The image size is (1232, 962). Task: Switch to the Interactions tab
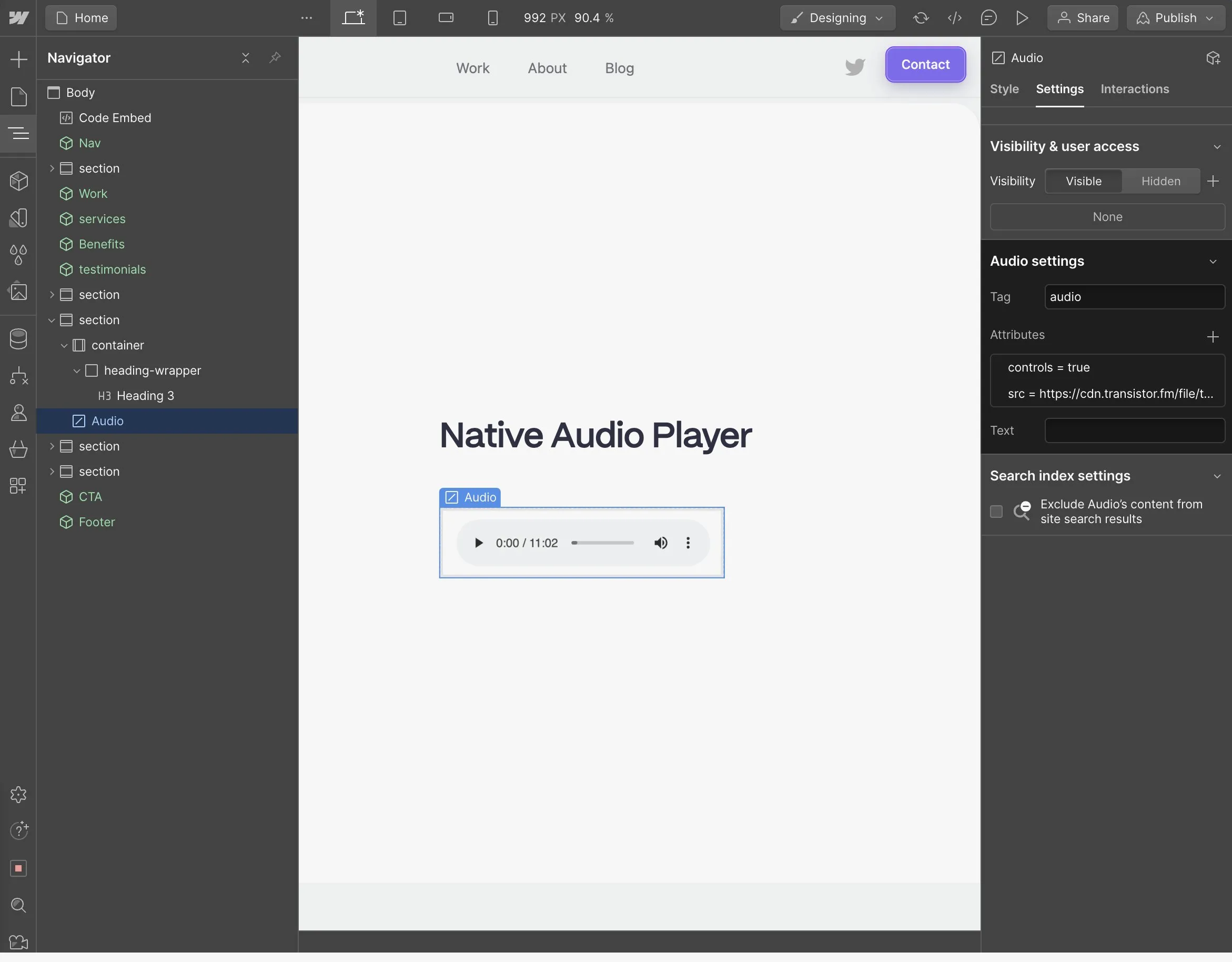tap(1135, 88)
